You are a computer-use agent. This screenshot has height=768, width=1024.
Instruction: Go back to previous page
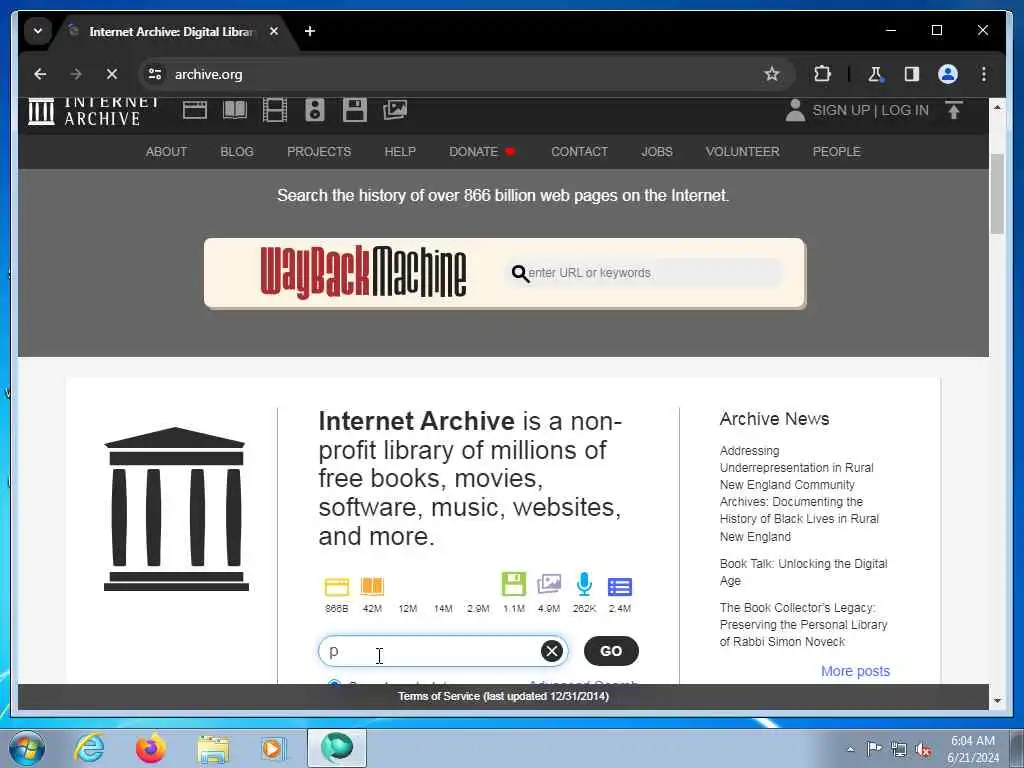pos(40,74)
